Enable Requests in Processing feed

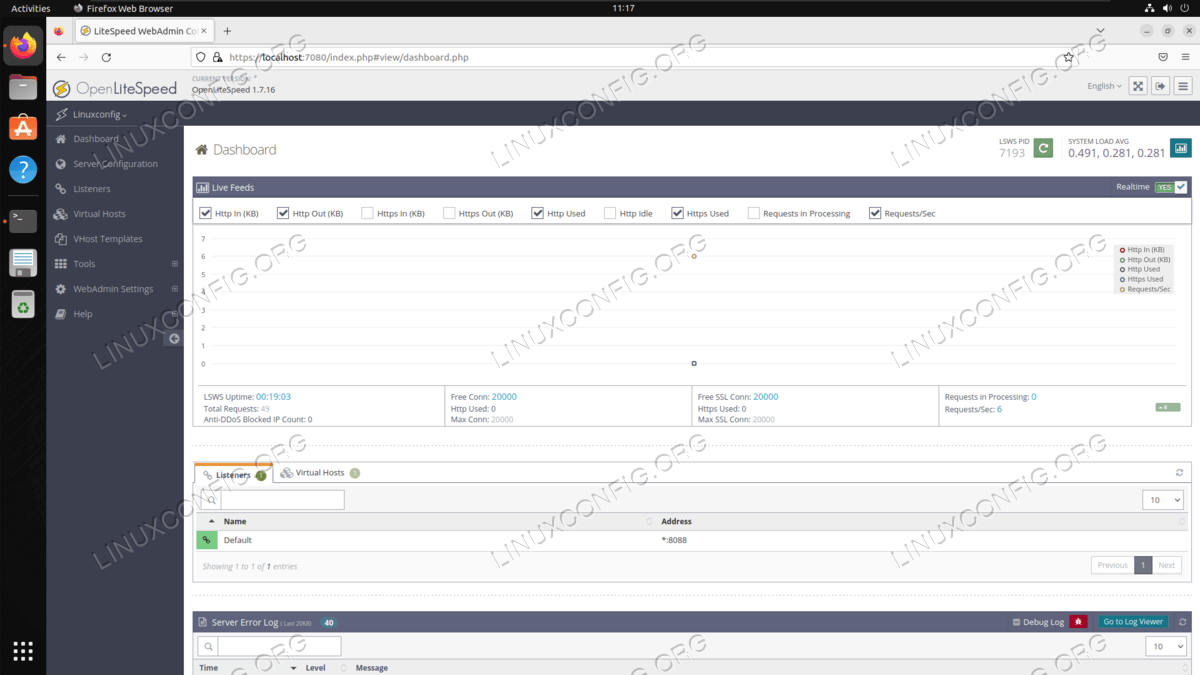(x=753, y=213)
